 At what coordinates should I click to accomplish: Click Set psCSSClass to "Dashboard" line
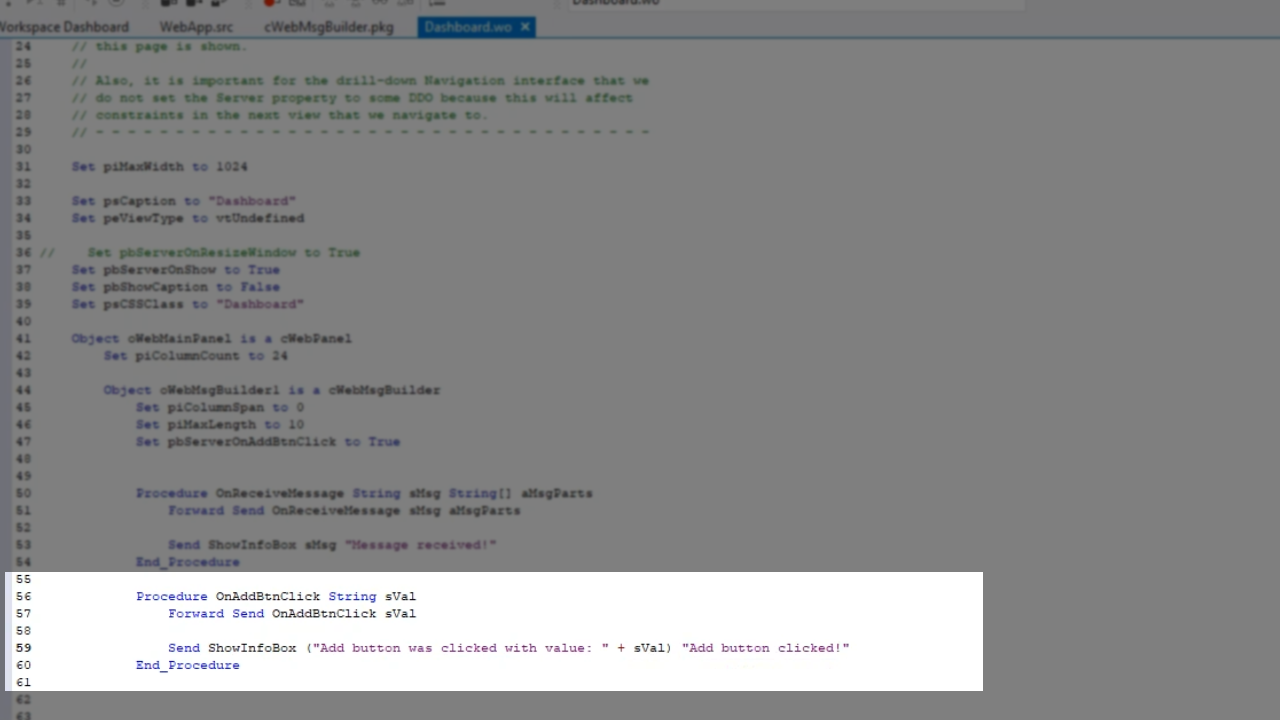[x=188, y=304]
